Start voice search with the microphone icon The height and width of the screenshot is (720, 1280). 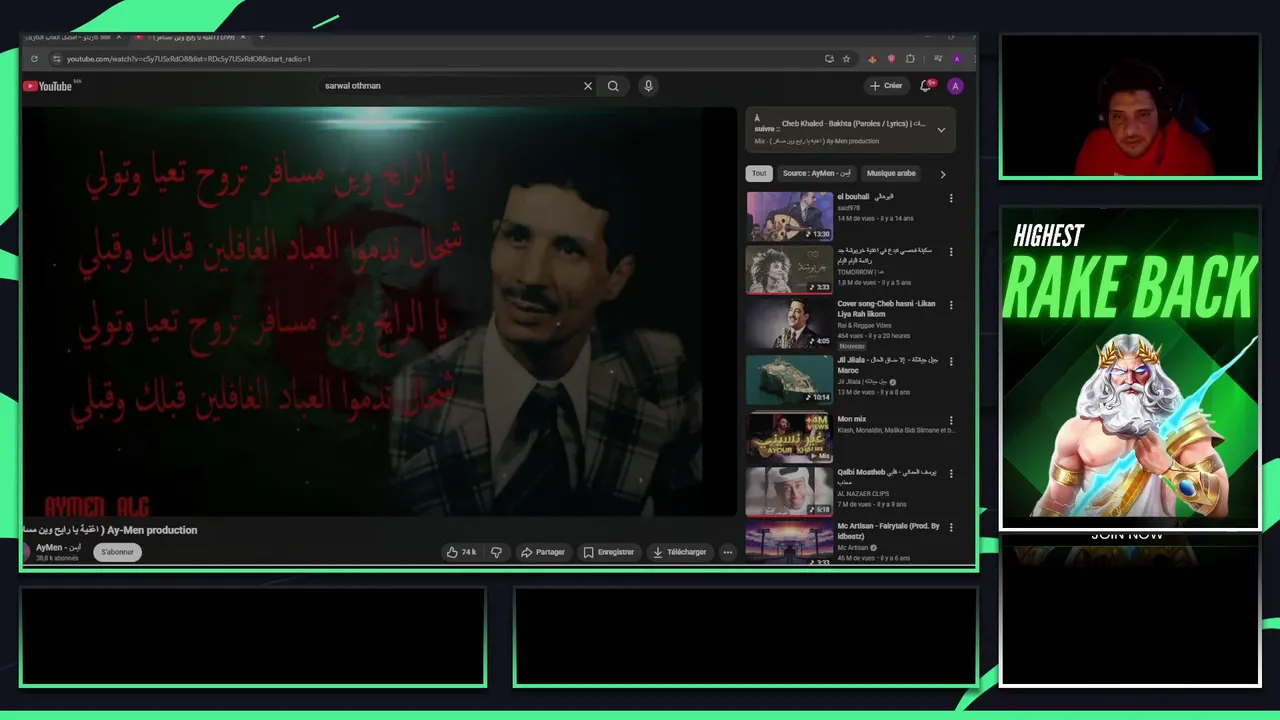tap(648, 86)
